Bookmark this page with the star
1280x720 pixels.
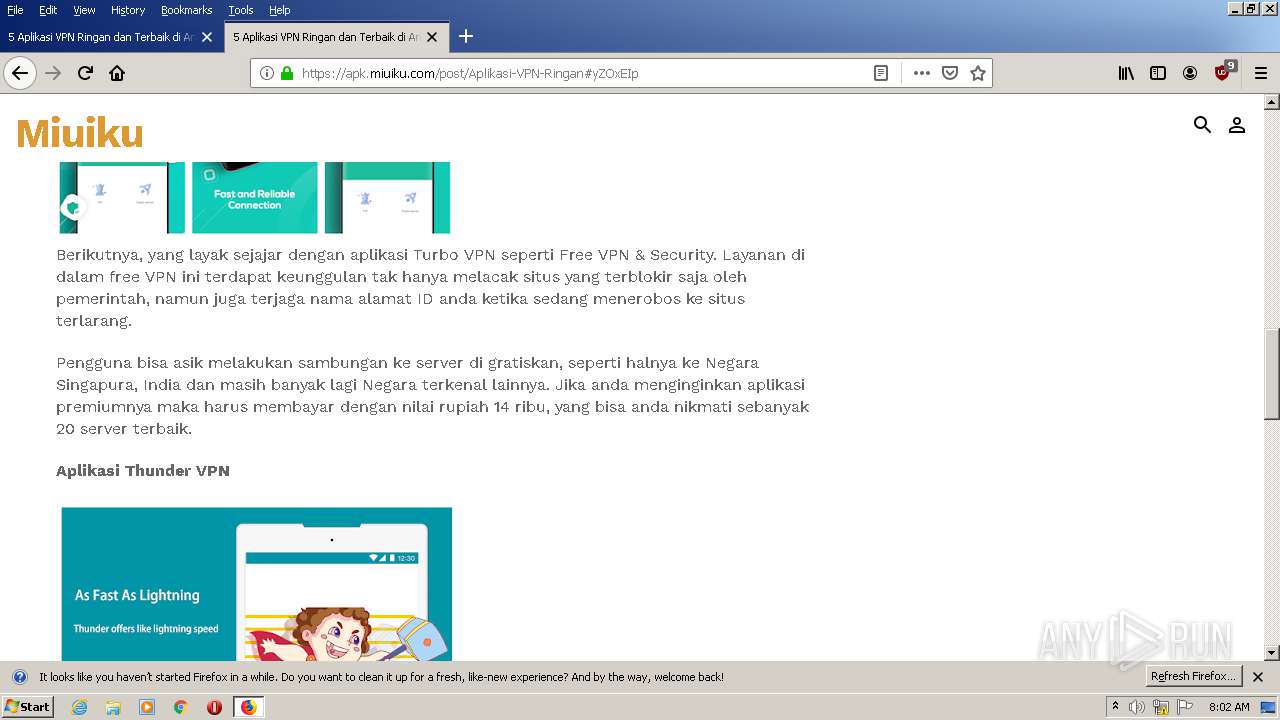point(978,73)
